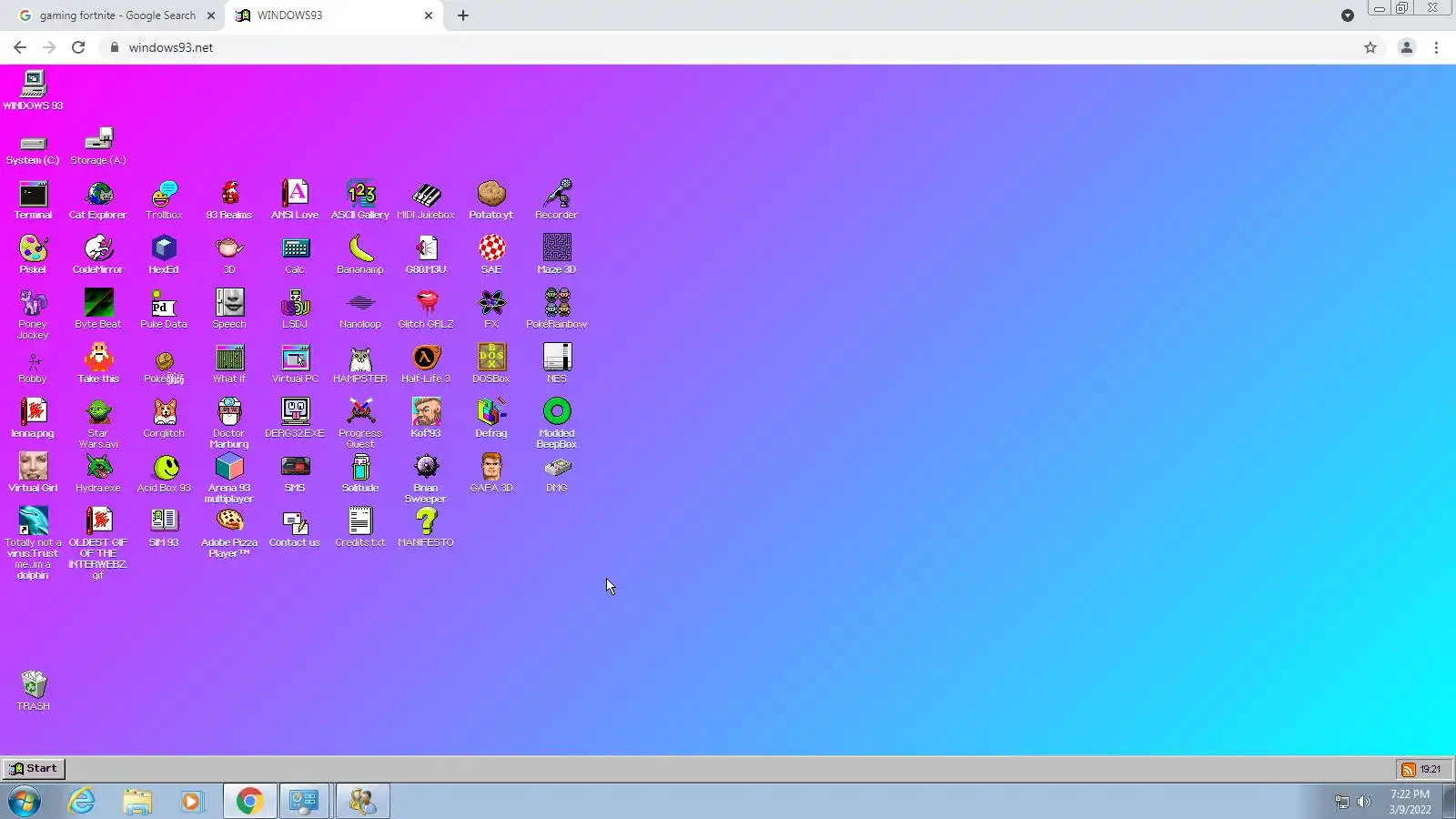The image size is (1456, 819).
Task: Open Credits.txt file
Action: (x=360, y=528)
